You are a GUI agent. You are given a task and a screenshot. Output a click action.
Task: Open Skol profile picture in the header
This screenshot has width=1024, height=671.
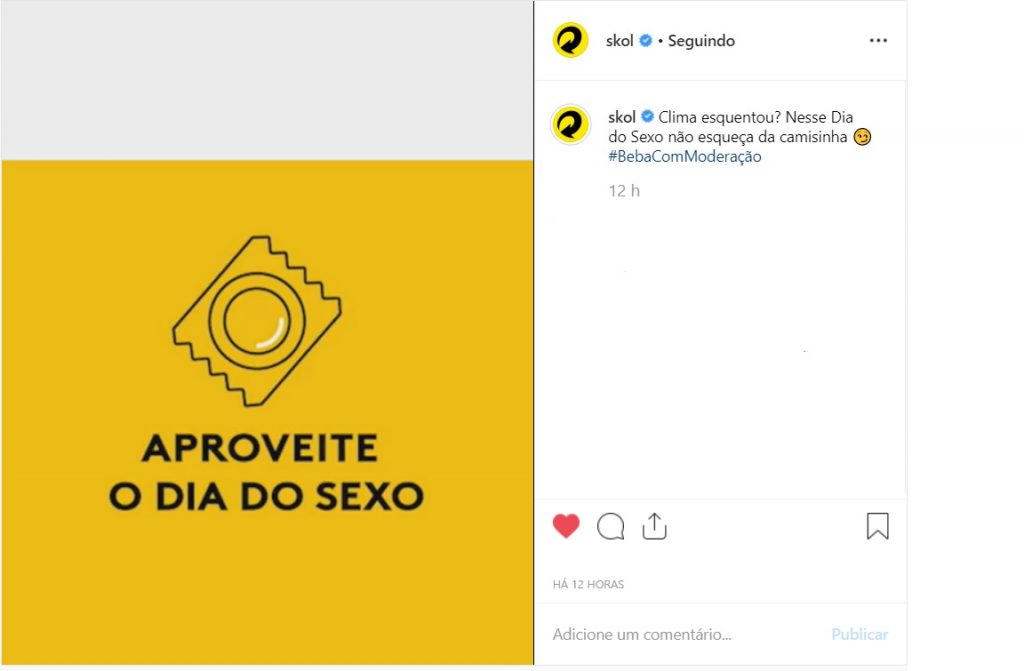click(x=570, y=41)
